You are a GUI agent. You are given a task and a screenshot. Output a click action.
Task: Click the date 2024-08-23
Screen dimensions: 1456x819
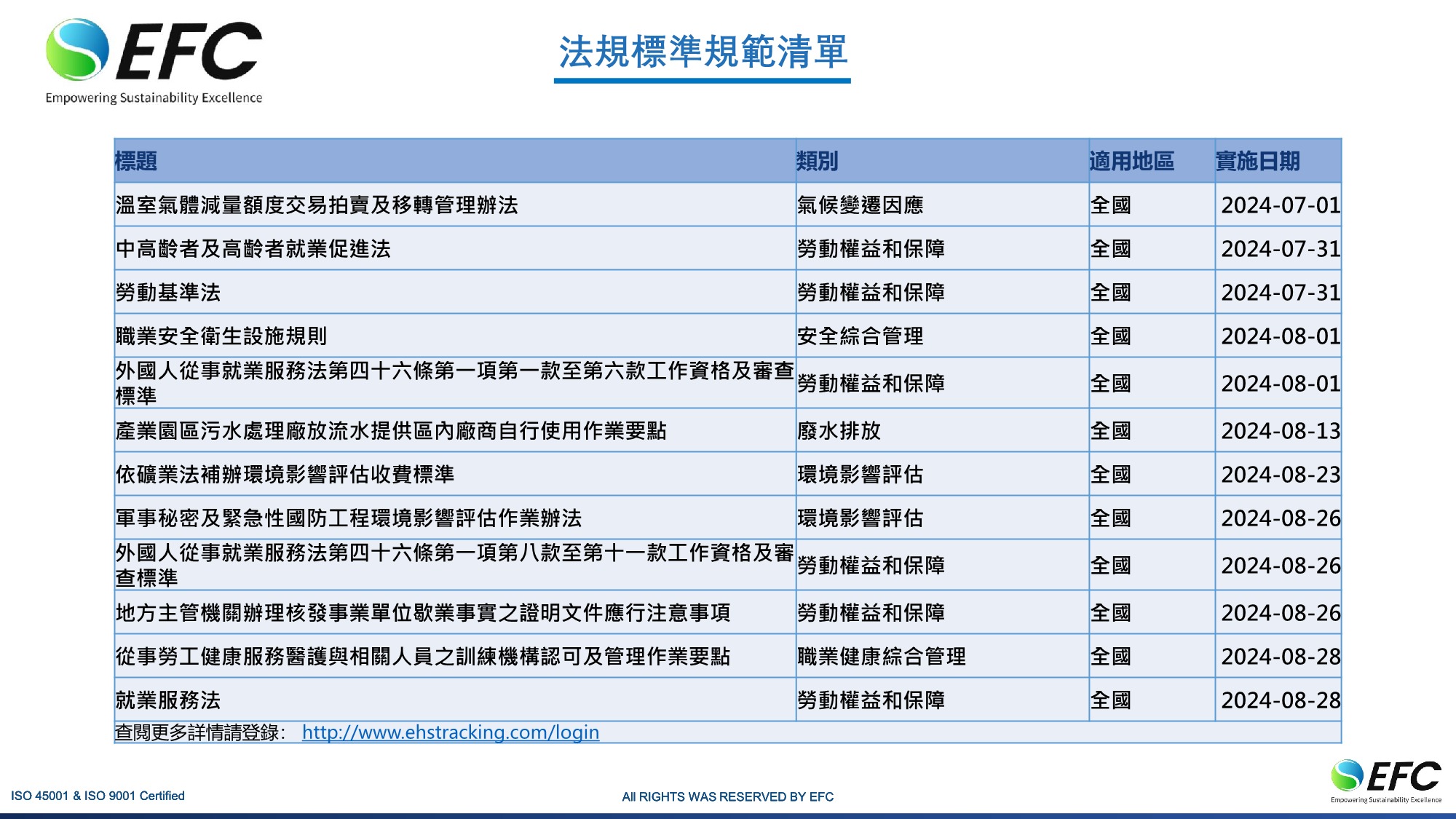1281,474
